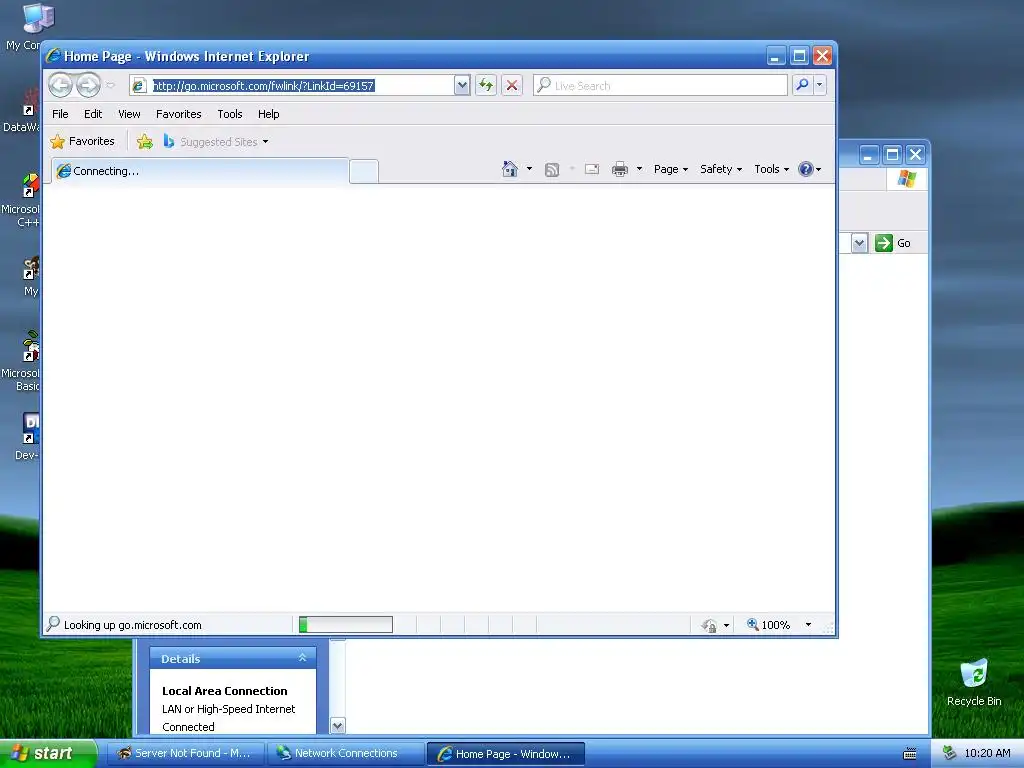Click the network tray icon
This screenshot has height=768, width=1024.
[x=949, y=753]
